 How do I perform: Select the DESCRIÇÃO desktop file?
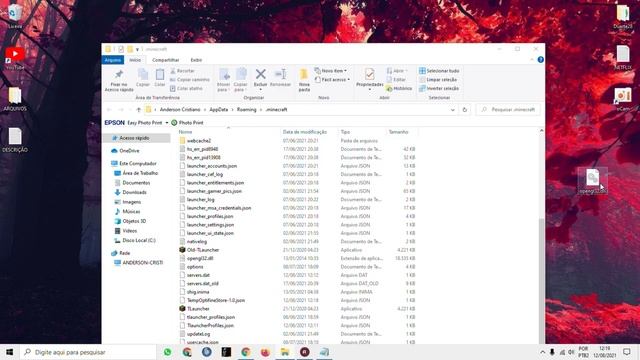point(15,140)
